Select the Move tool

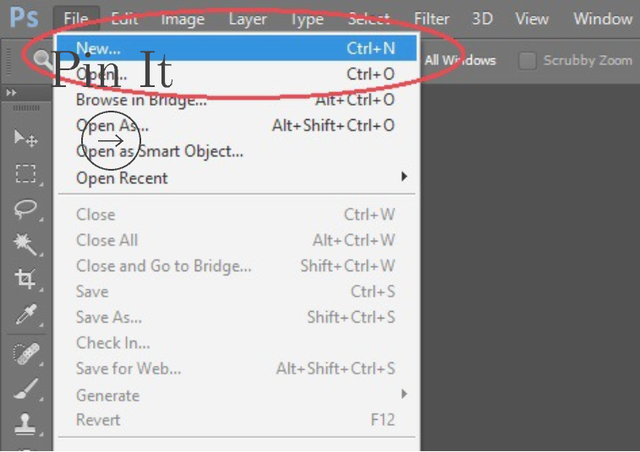[26, 138]
